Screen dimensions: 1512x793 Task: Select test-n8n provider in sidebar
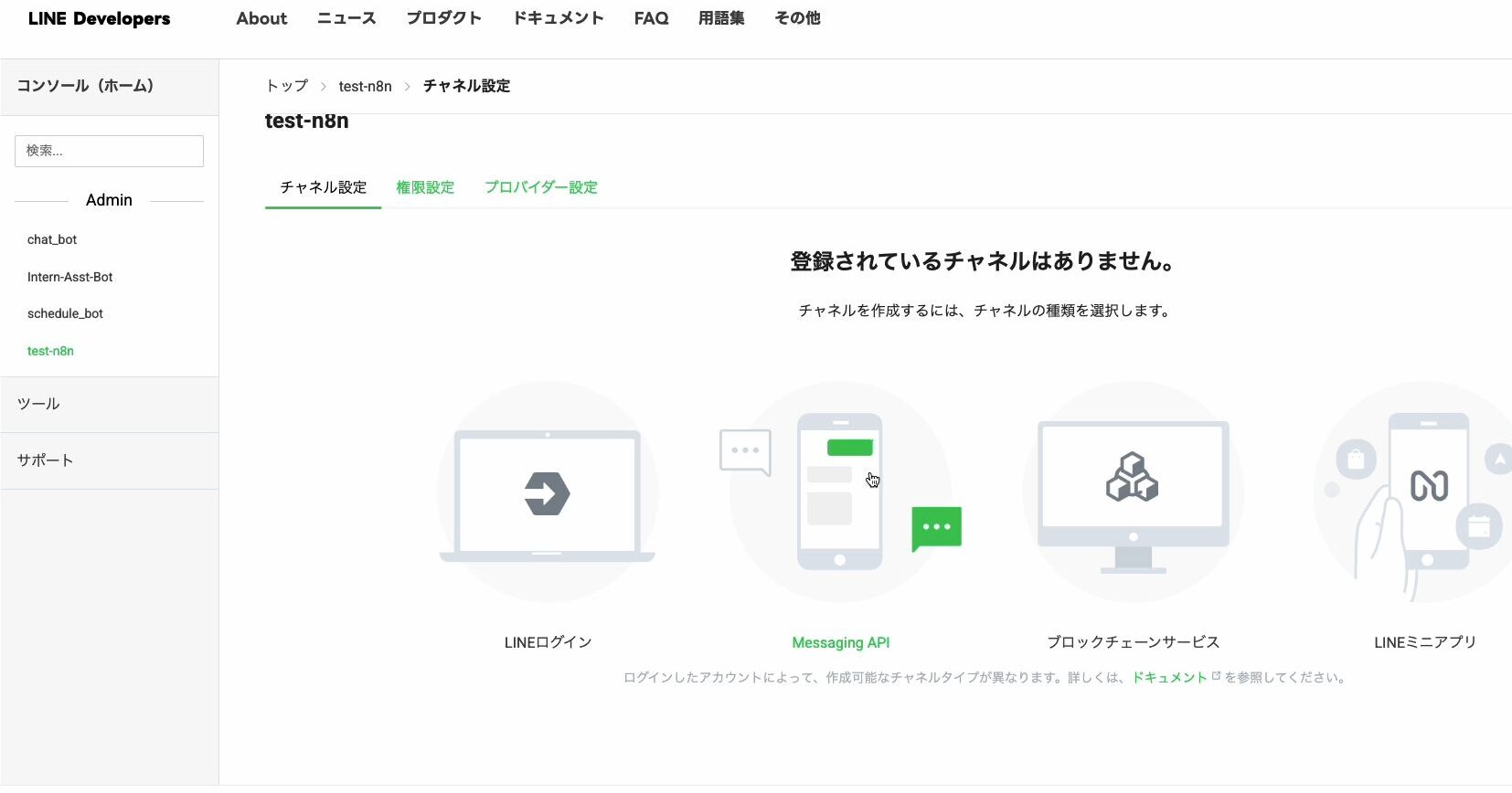(50, 351)
